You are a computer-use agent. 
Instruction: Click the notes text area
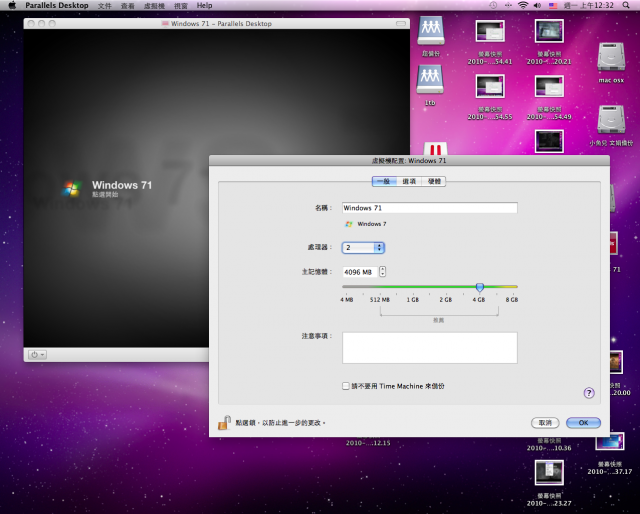tap(430, 348)
